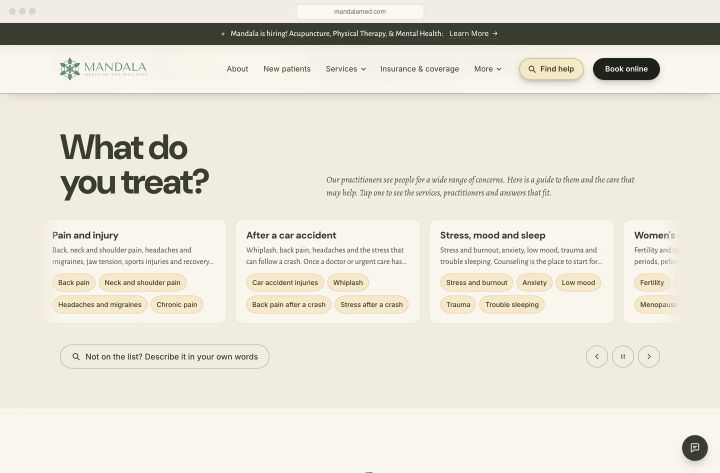Click the Mandala is hiring announcement text
720x473 pixels.
(337, 34)
